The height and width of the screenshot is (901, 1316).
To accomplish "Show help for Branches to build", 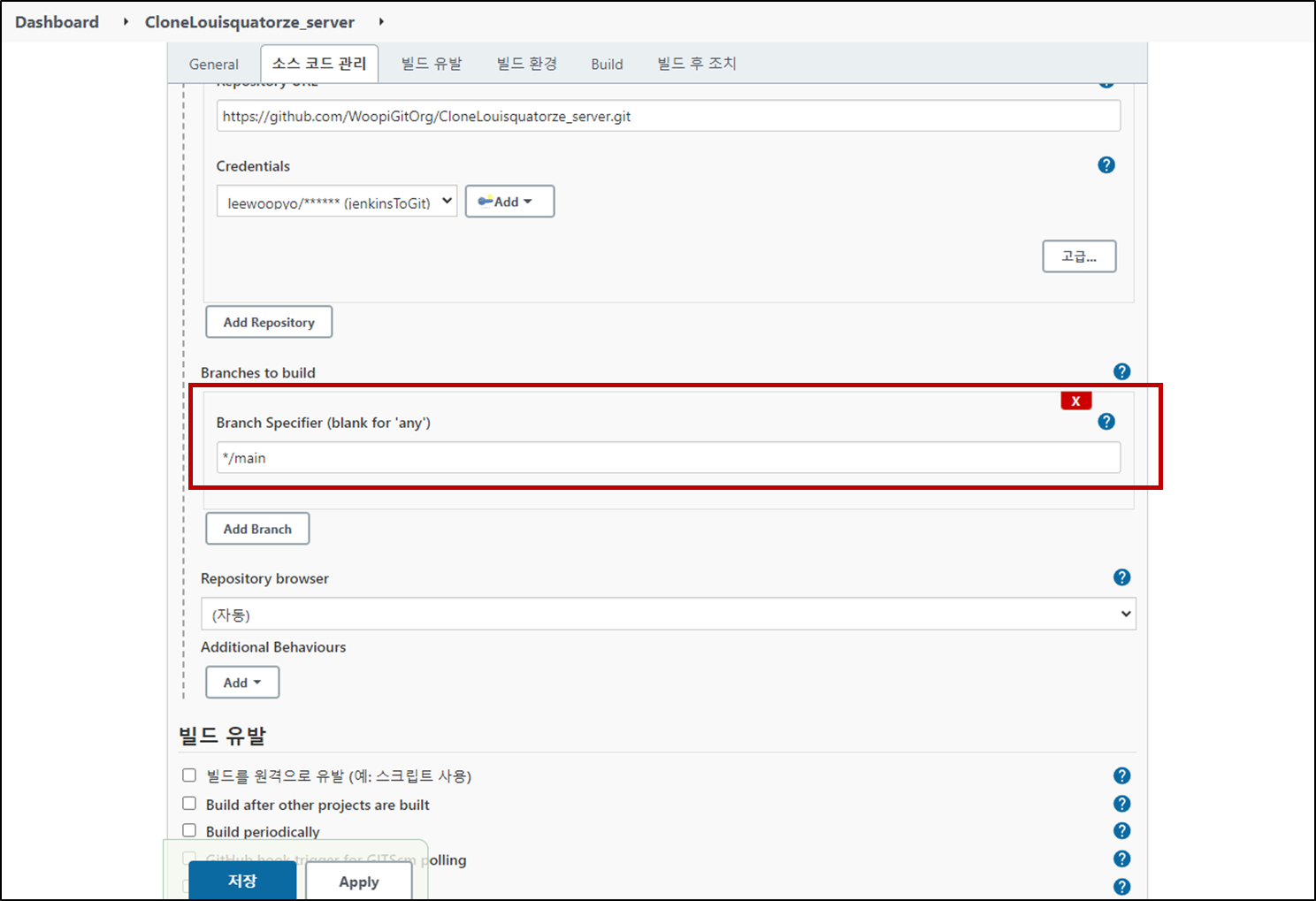I will tap(1122, 372).
